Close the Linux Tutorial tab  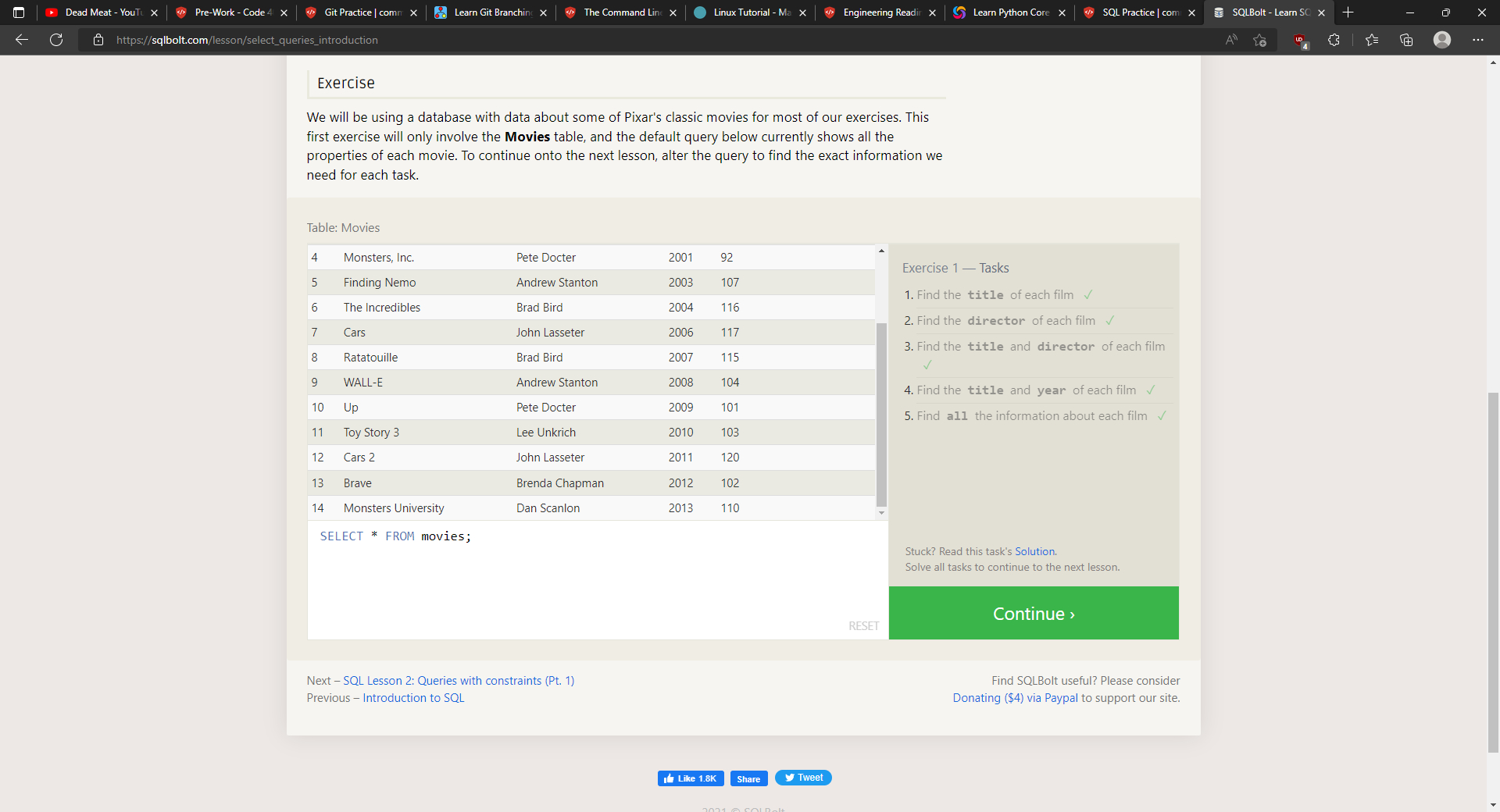click(x=802, y=12)
